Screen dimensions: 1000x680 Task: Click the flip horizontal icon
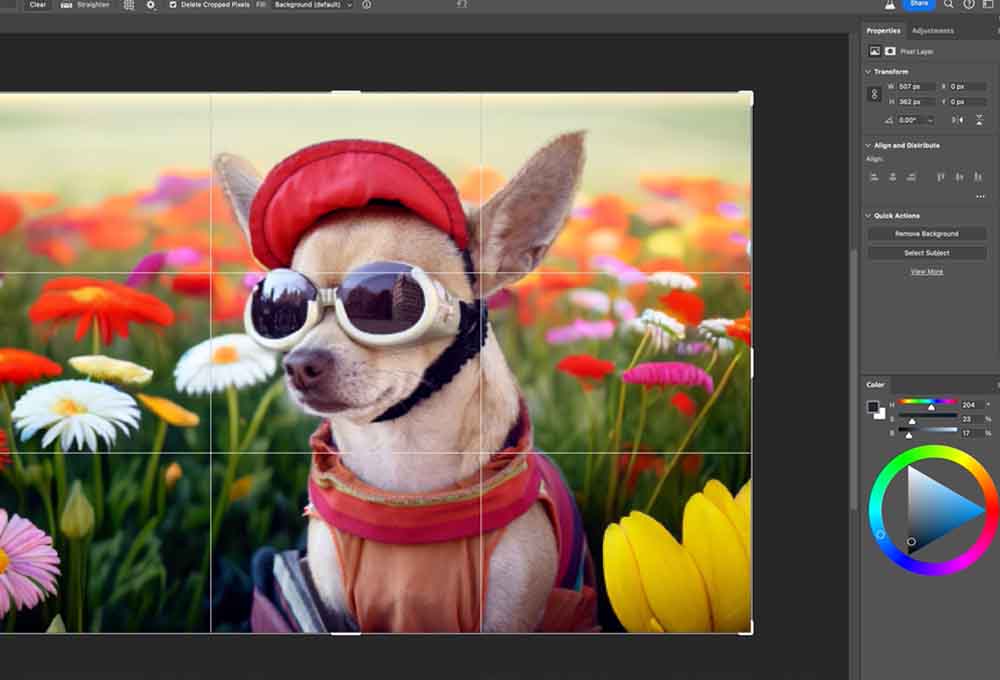coord(957,120)
